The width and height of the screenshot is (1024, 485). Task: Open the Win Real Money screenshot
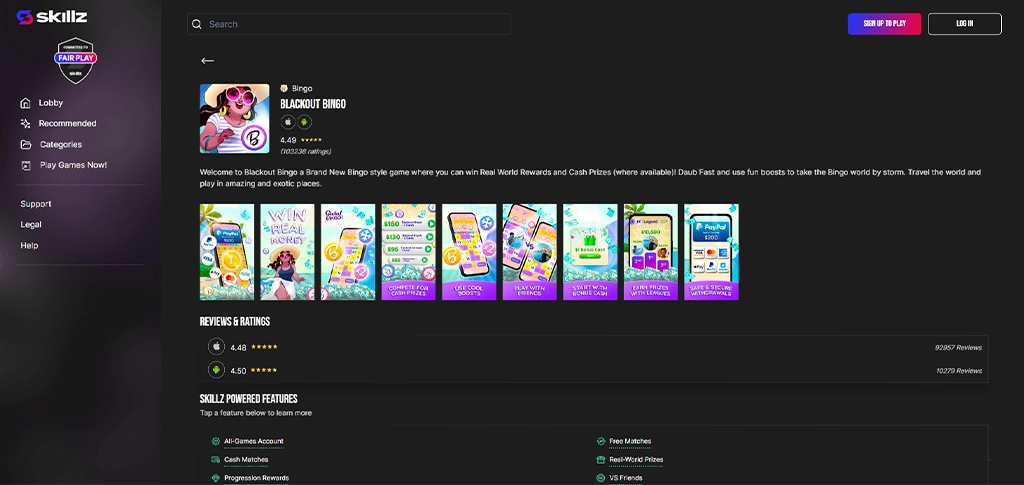coord(287,252)
